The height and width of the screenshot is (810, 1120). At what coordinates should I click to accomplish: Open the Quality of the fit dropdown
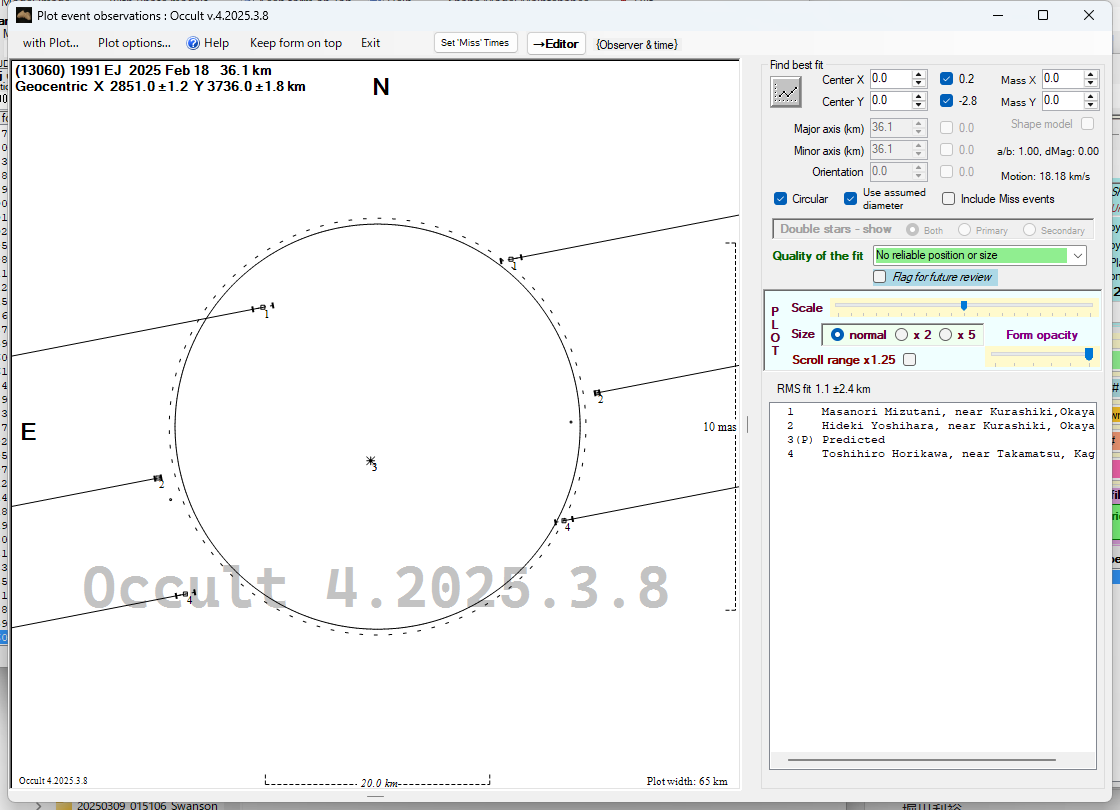[1077, 256]
